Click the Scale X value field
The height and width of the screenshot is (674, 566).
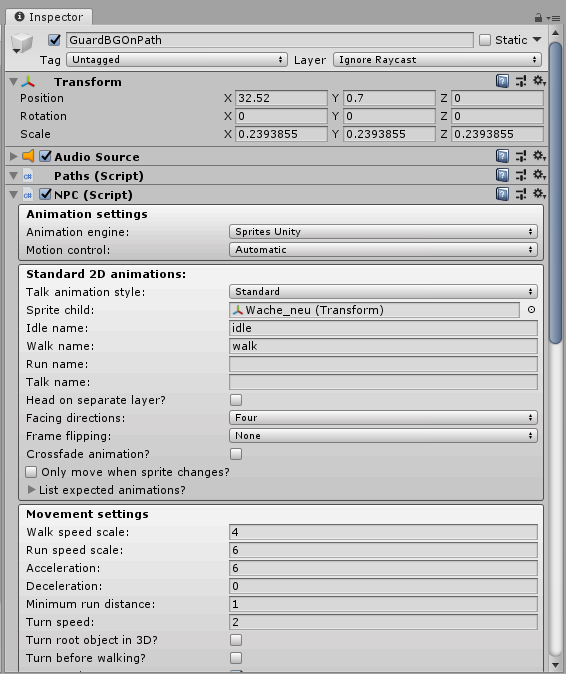coord(281,134)
